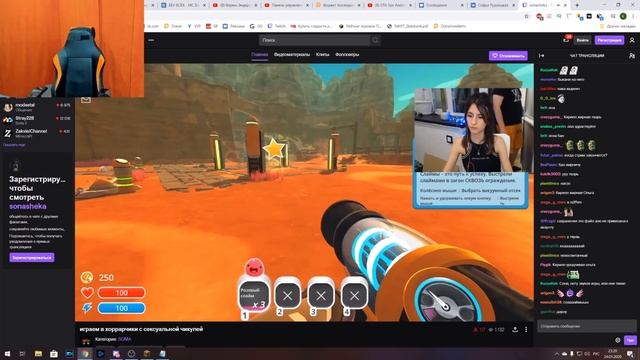Bookmark this page with star icon
Viewport: 640px width, 360px height.
click(x=527, y=16)
